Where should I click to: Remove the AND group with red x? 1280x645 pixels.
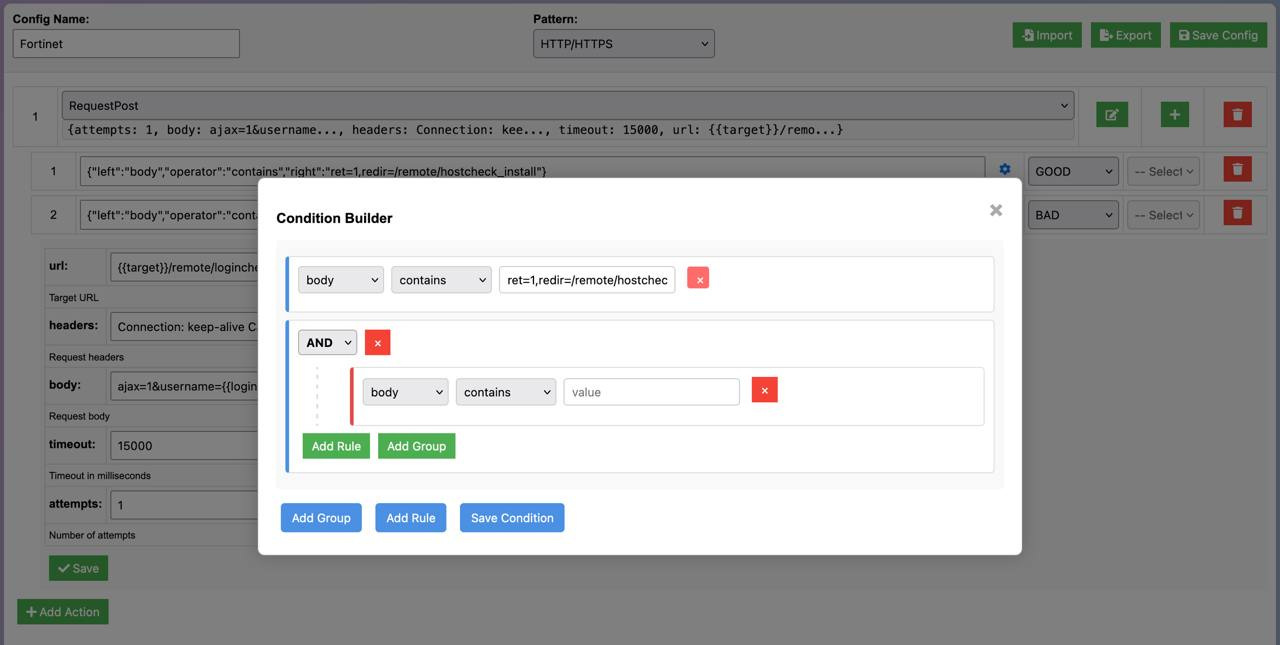[x=377, y=342]
